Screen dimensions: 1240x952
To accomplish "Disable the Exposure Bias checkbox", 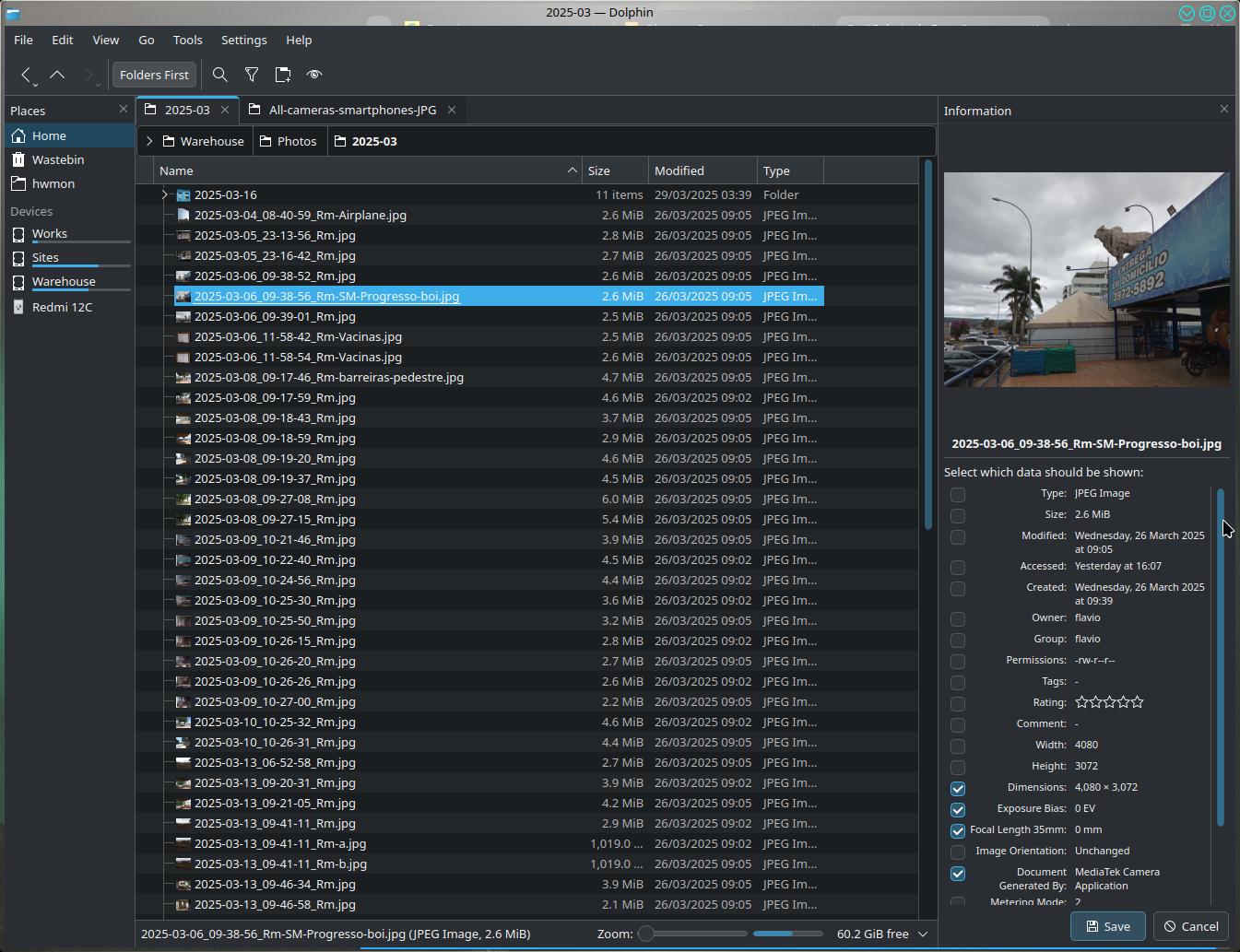I will (958, 809).
